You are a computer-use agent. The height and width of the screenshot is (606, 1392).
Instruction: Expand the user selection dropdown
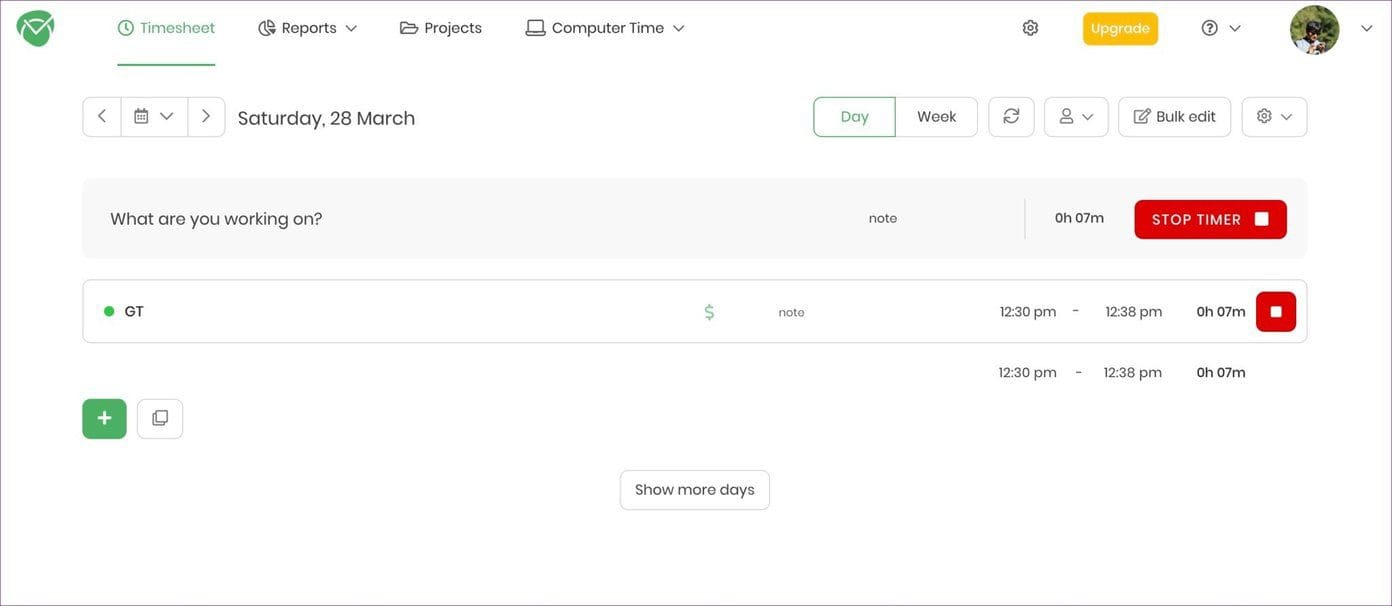coord(1076,117)
